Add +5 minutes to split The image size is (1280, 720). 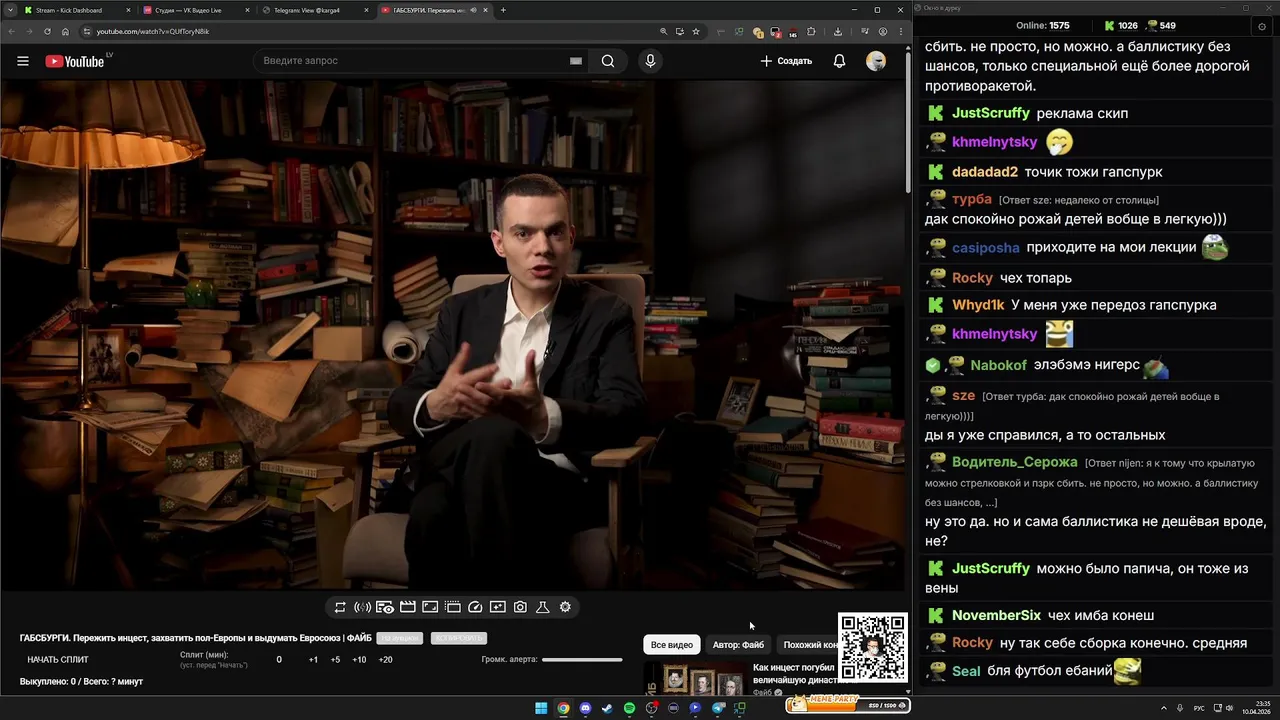335,660
